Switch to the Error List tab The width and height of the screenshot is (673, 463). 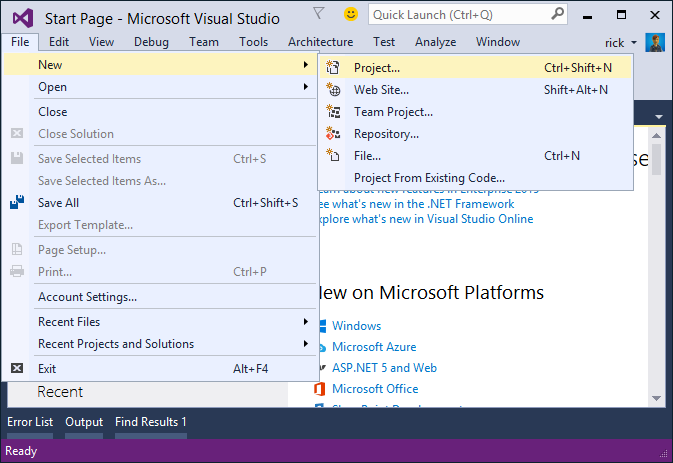[30, 422]
